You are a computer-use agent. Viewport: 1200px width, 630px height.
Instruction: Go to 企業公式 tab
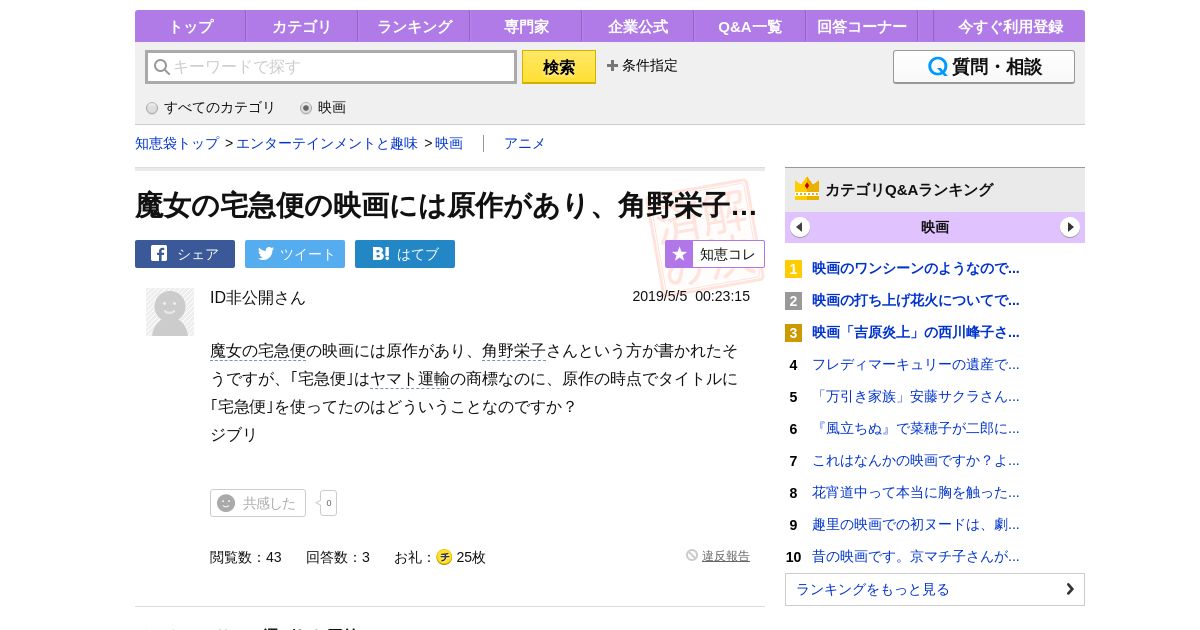638,27
